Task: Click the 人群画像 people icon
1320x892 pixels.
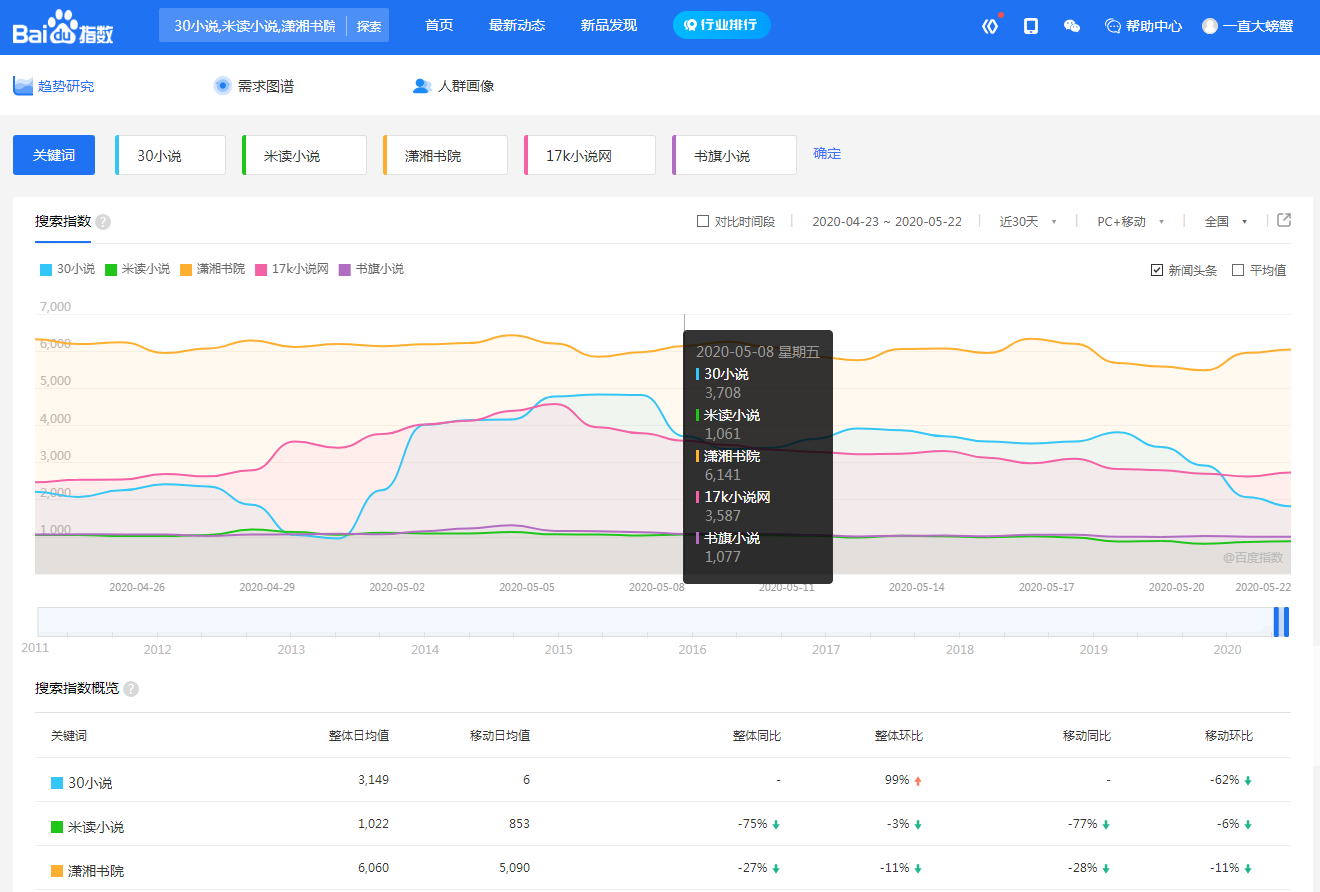Action: 422,86
